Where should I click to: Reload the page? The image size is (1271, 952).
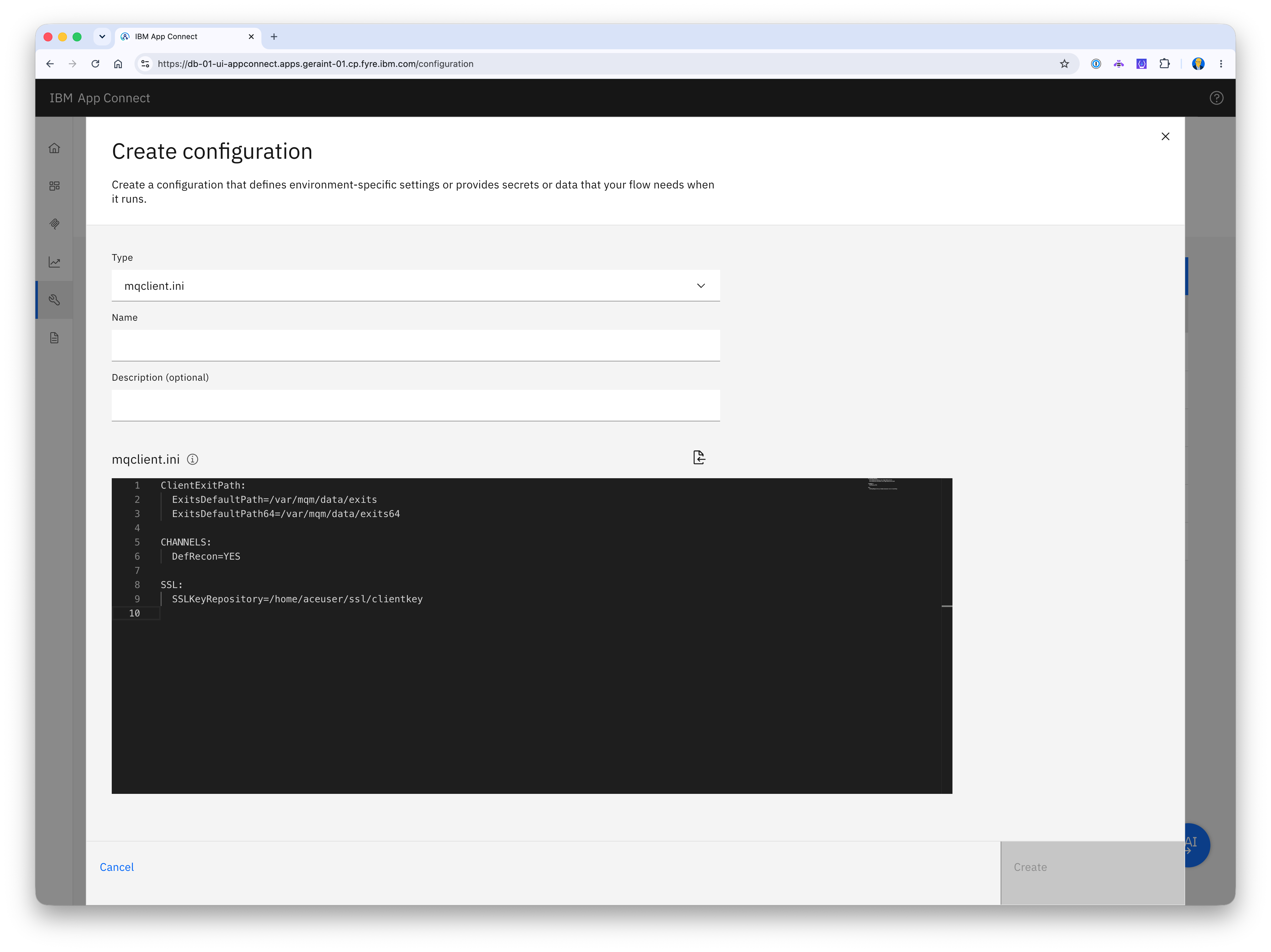[x=95, y=64]
